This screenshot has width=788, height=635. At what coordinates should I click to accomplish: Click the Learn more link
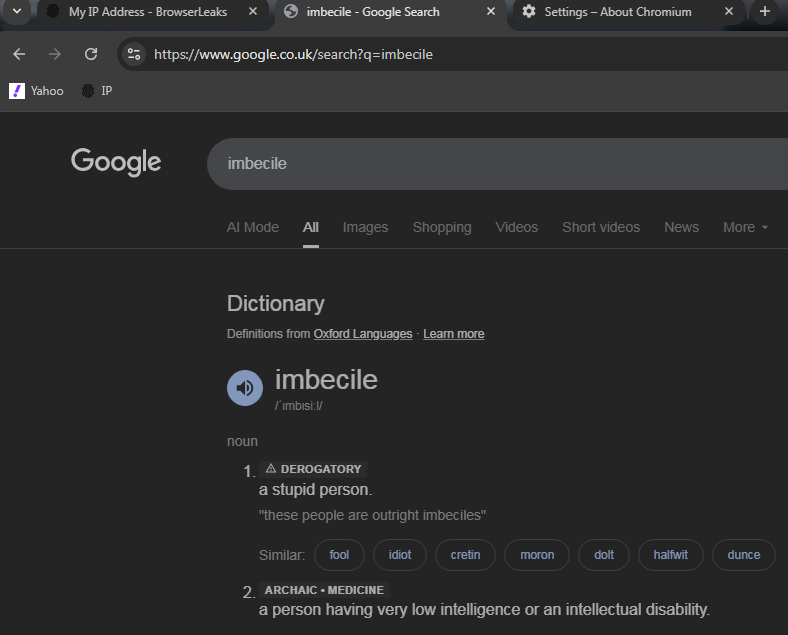click(x=454, y=334)
